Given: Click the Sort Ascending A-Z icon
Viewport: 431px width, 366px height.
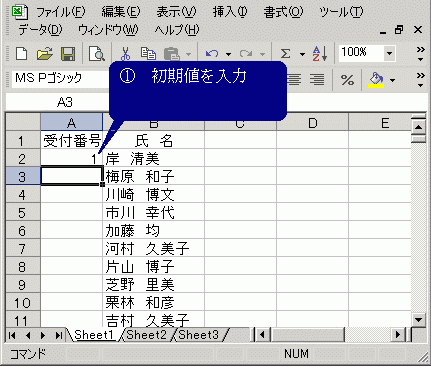Looking at the screenshot, I should [319, 53].
